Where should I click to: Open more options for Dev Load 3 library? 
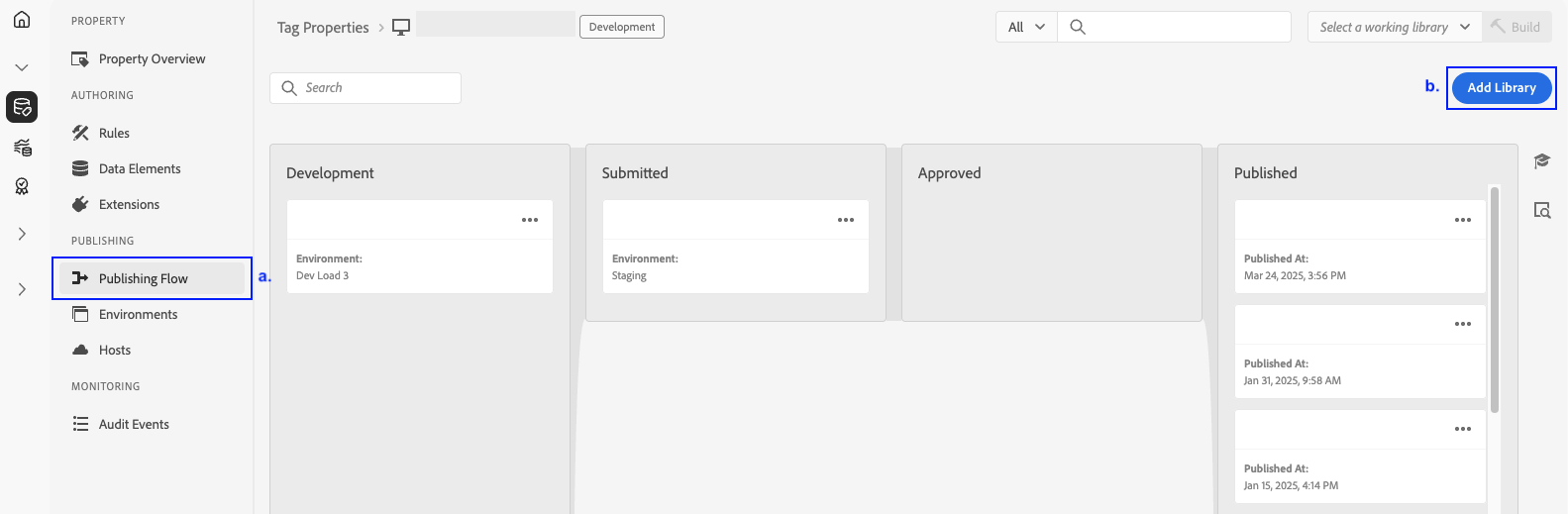tap(530, 220)
